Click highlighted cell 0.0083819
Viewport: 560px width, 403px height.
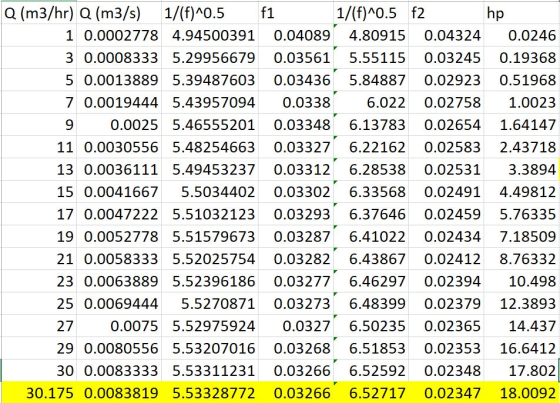pos(119,393)
